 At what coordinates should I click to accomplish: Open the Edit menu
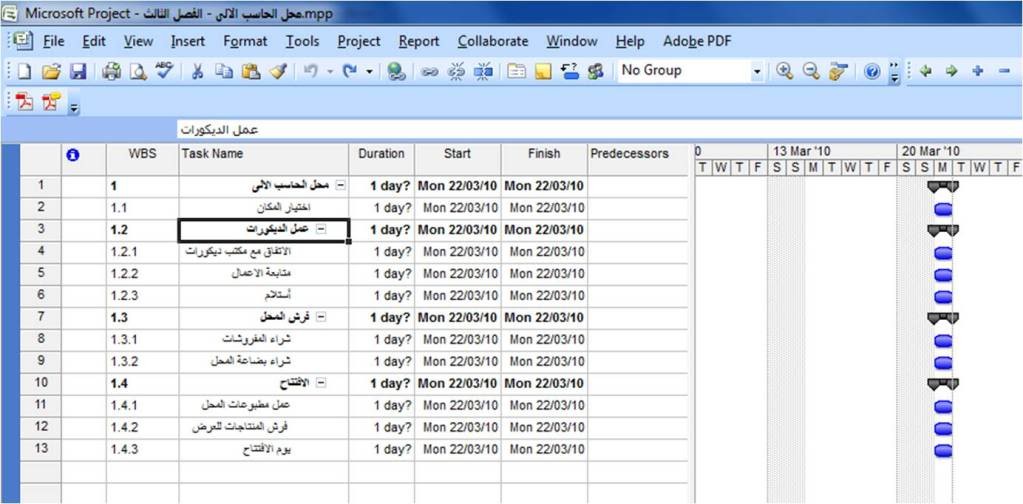(94, 42)
